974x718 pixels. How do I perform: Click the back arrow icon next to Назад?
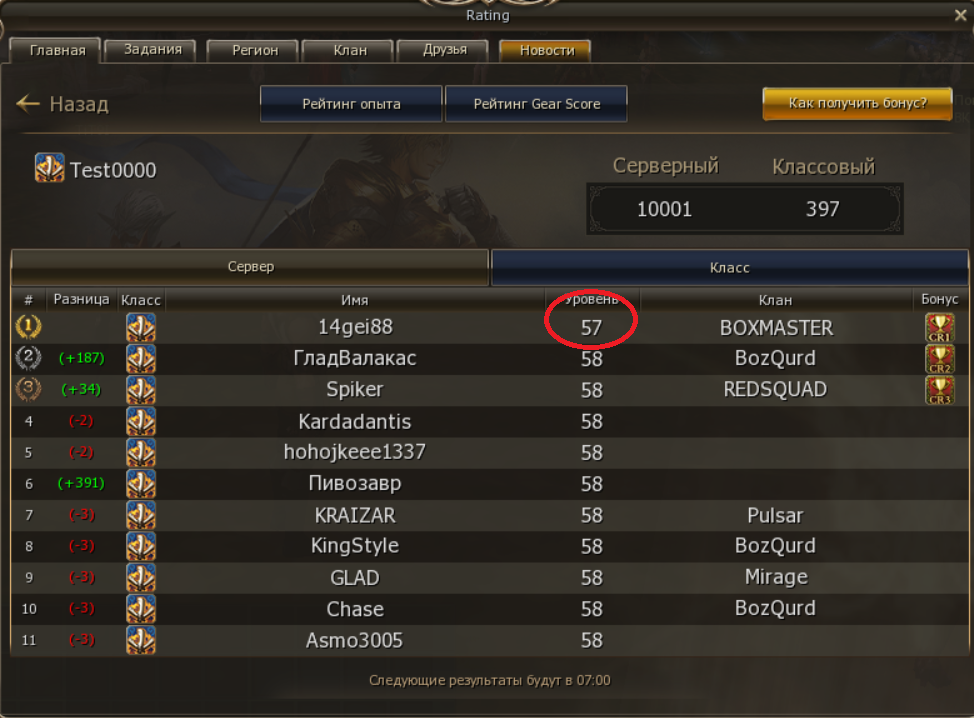point(28,103)
